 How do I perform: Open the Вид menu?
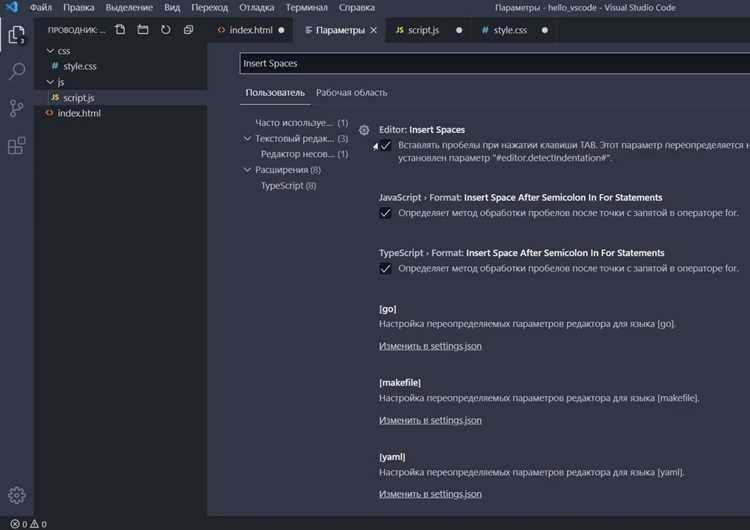point(172,7)
